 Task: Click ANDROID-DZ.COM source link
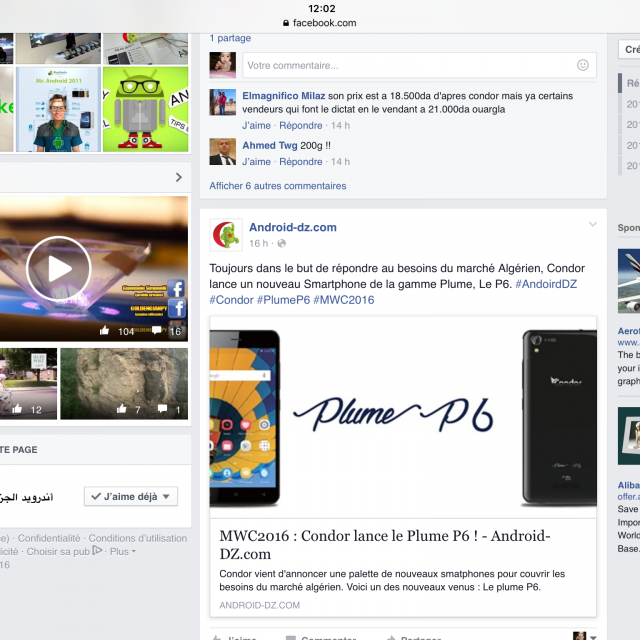(x=260, y=605)
